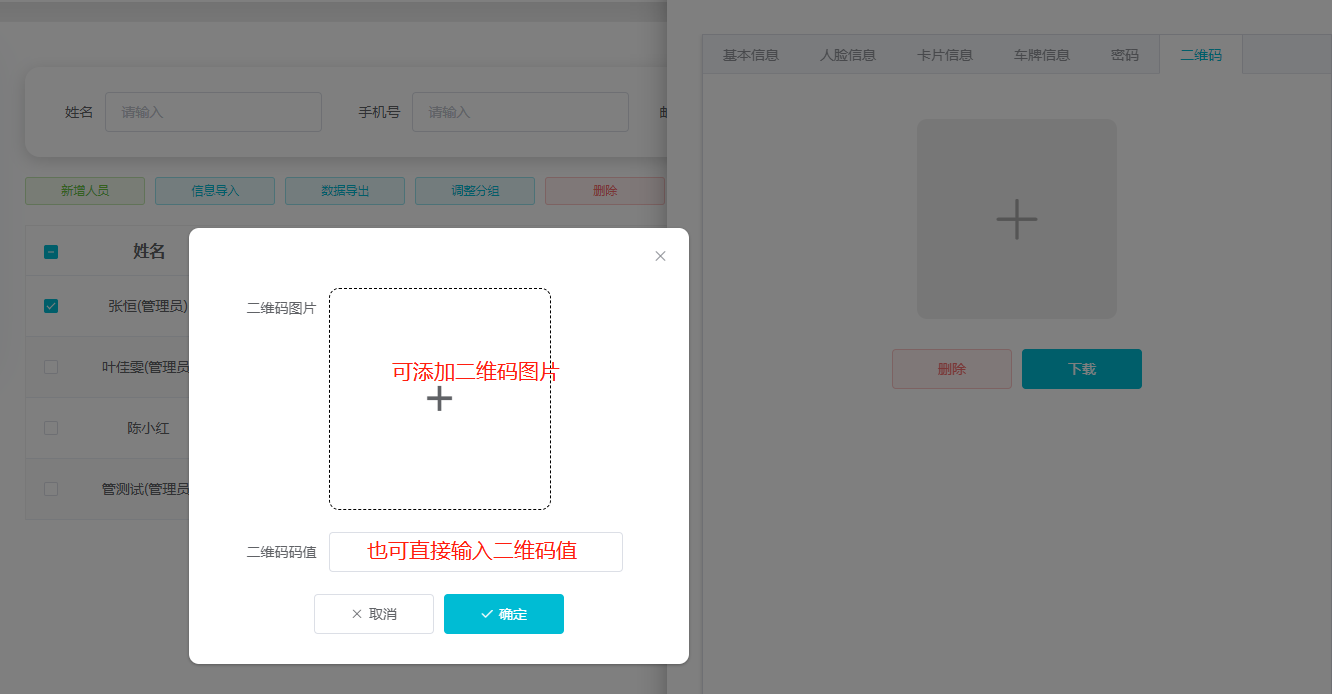Viewport: 1332px width, 694px height.
Task: Click the name 陈小红 in the table
Action: coord(148,428)
